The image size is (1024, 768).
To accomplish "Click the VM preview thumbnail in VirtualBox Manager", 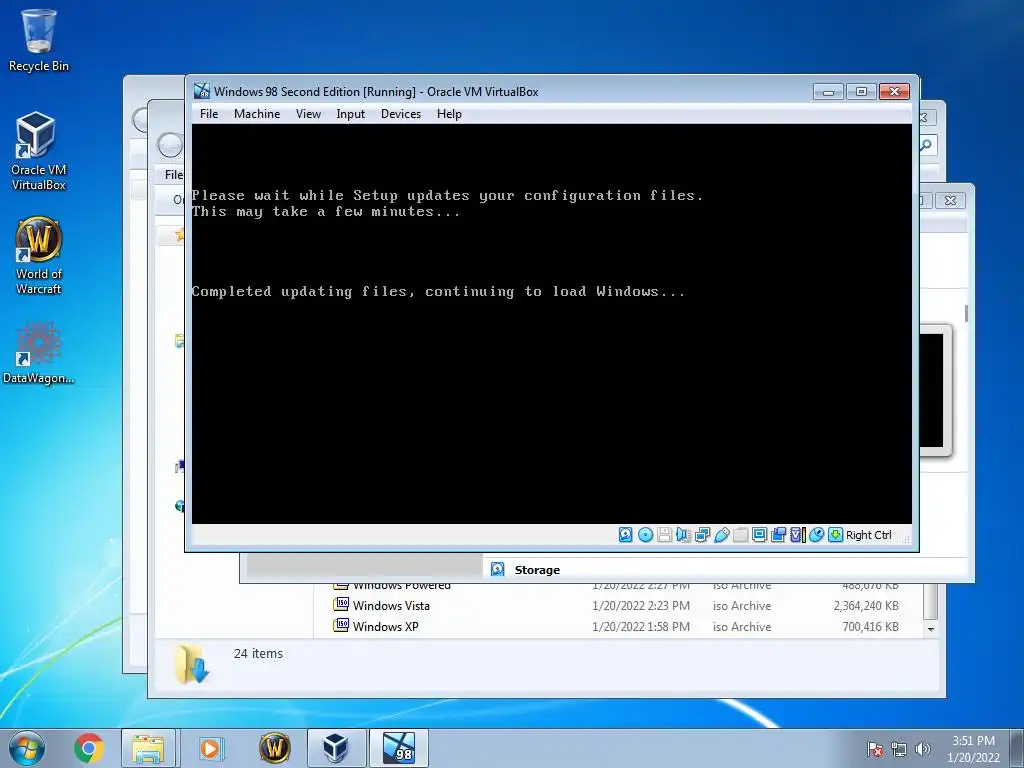I will point(935,391).
